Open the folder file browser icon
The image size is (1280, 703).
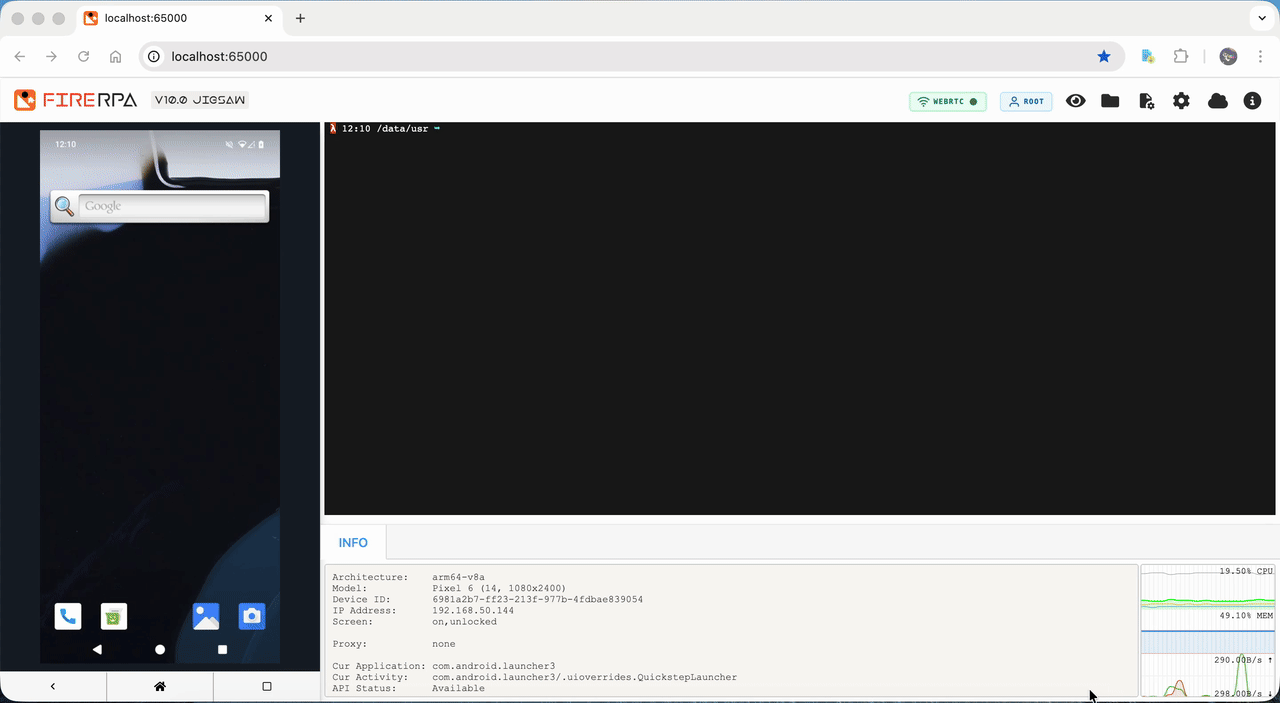pyautogui.click(x=1110, y=101)
